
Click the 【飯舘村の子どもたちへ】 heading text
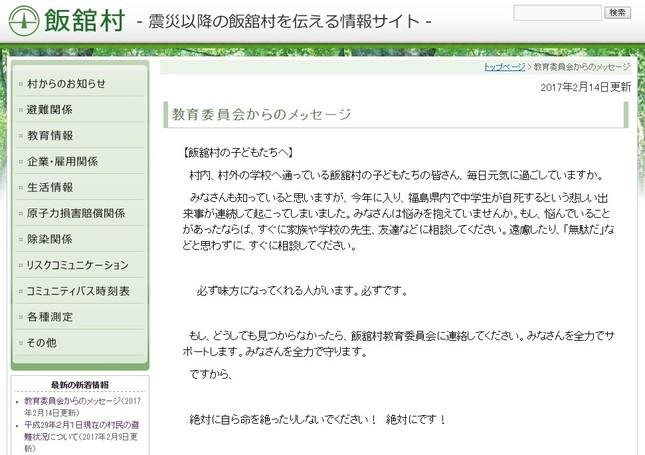(237, 153)
